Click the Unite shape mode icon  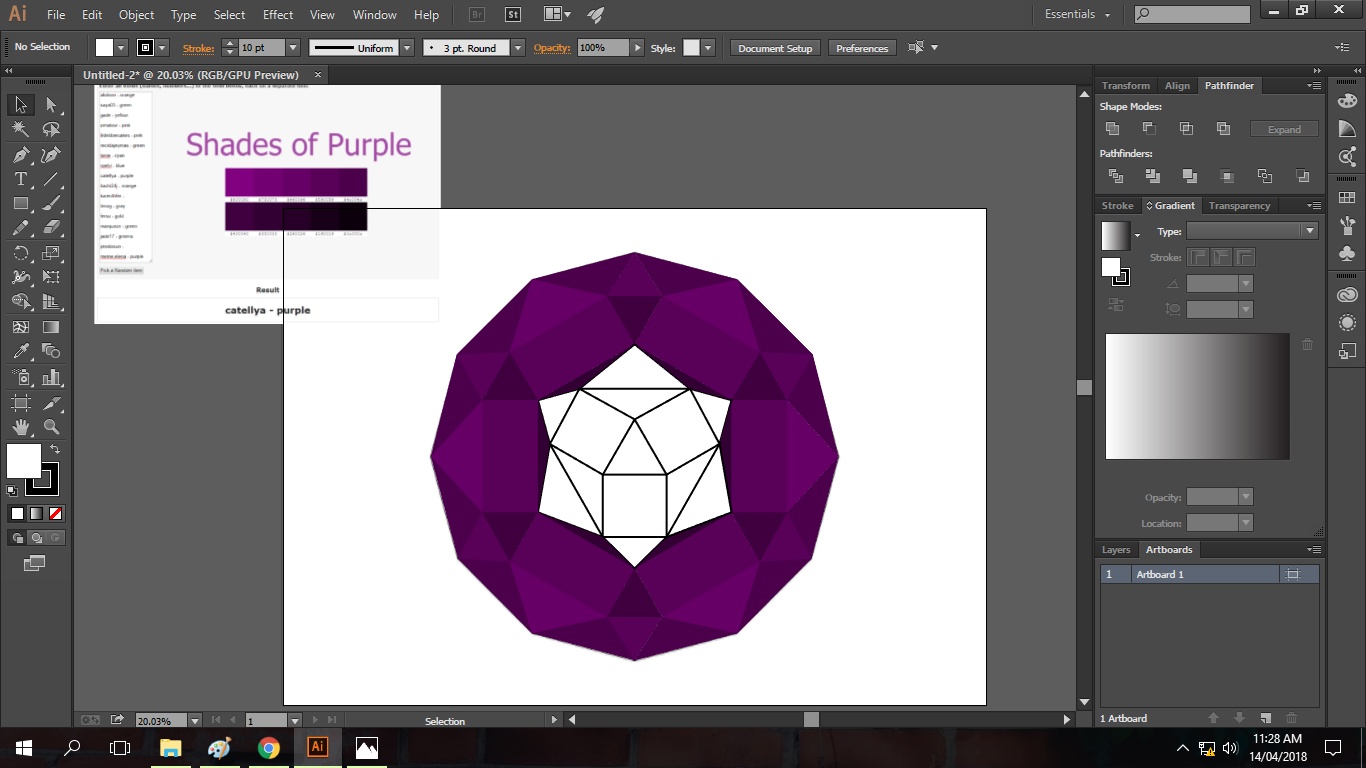(x=1112, y=129)
